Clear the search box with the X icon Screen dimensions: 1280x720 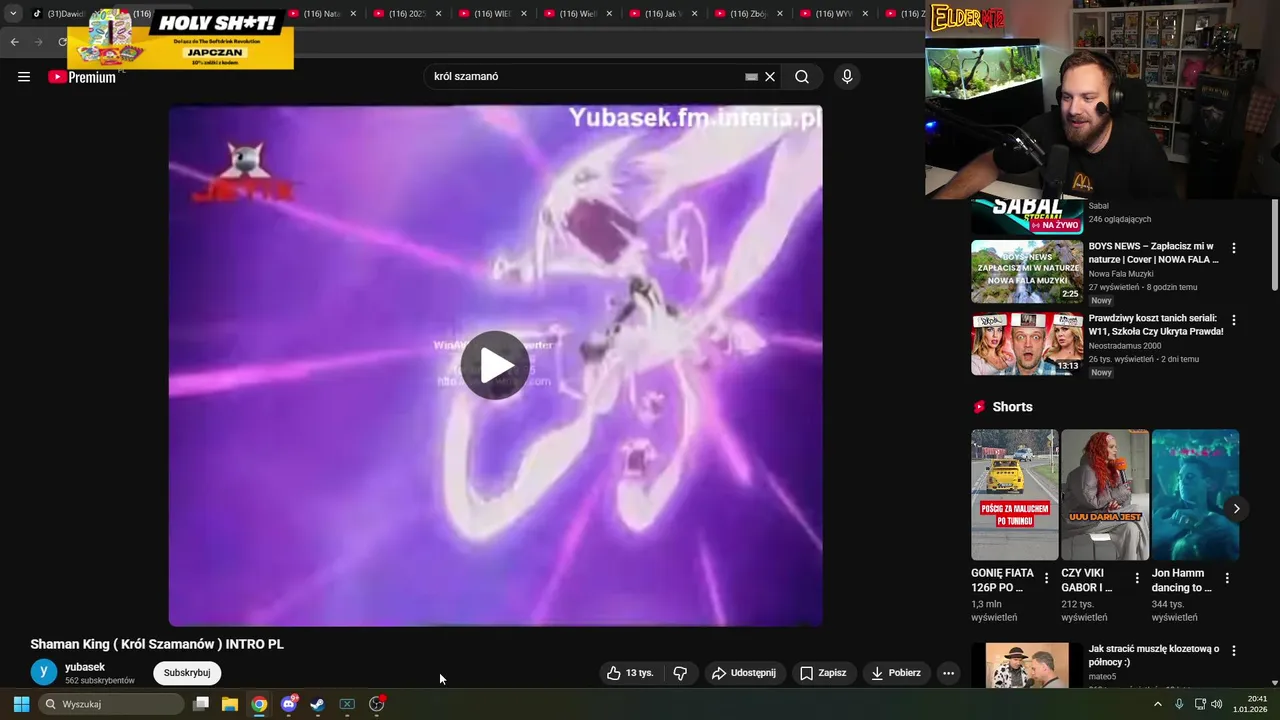770,77
